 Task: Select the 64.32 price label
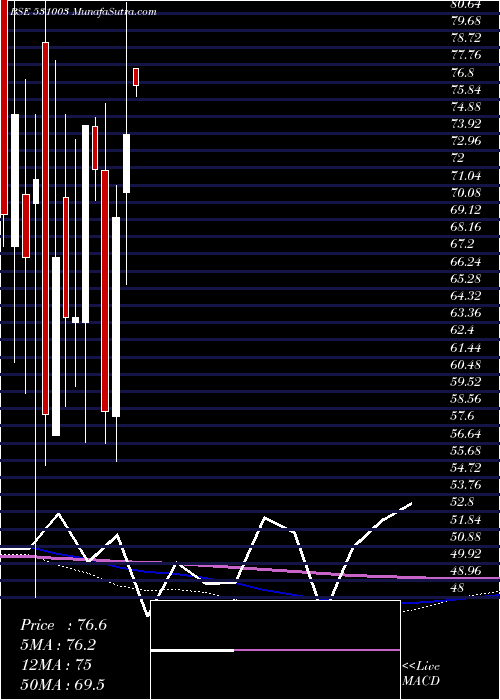point(467,296)
